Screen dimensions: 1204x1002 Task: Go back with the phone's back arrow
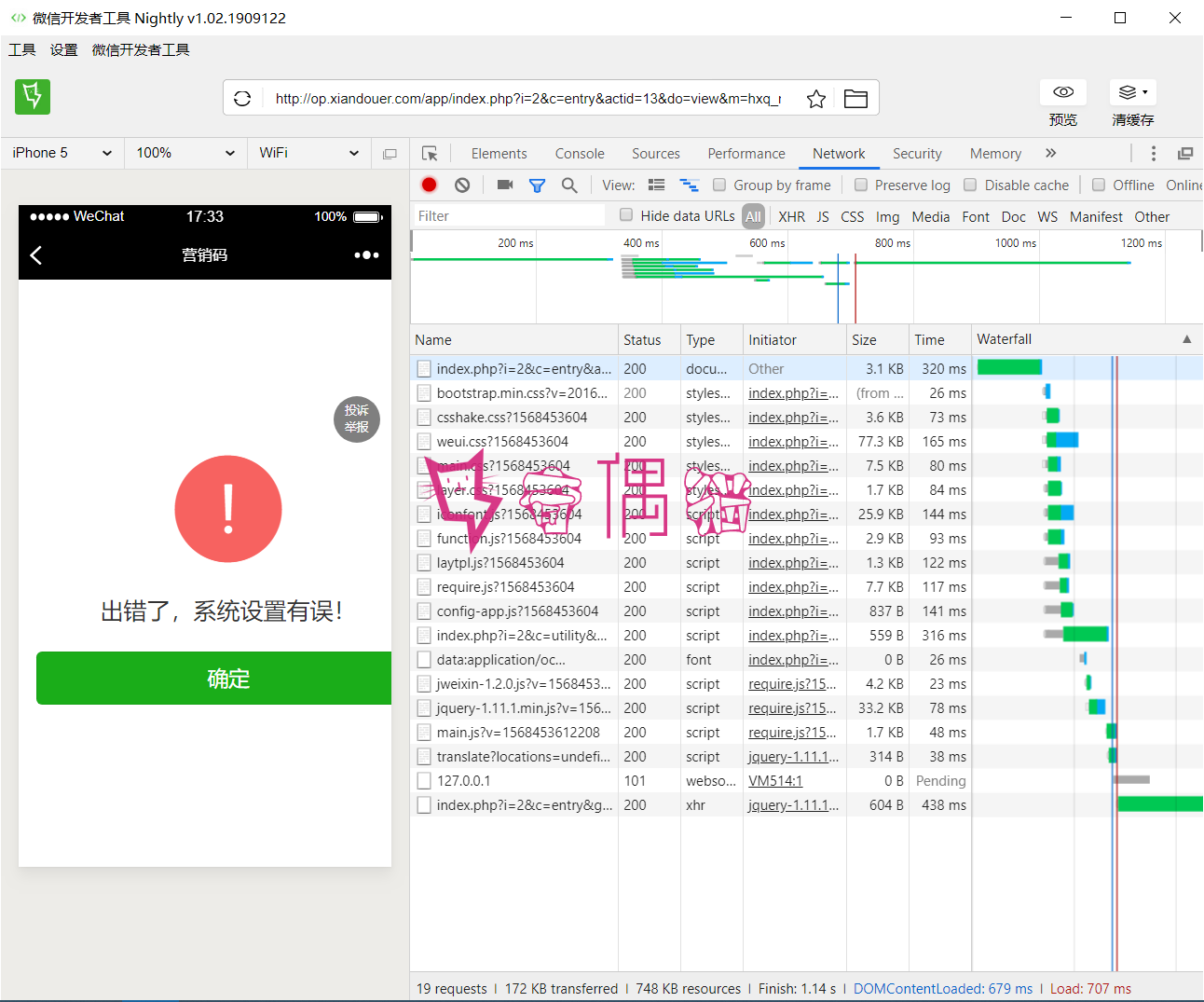tap(36, 255)
